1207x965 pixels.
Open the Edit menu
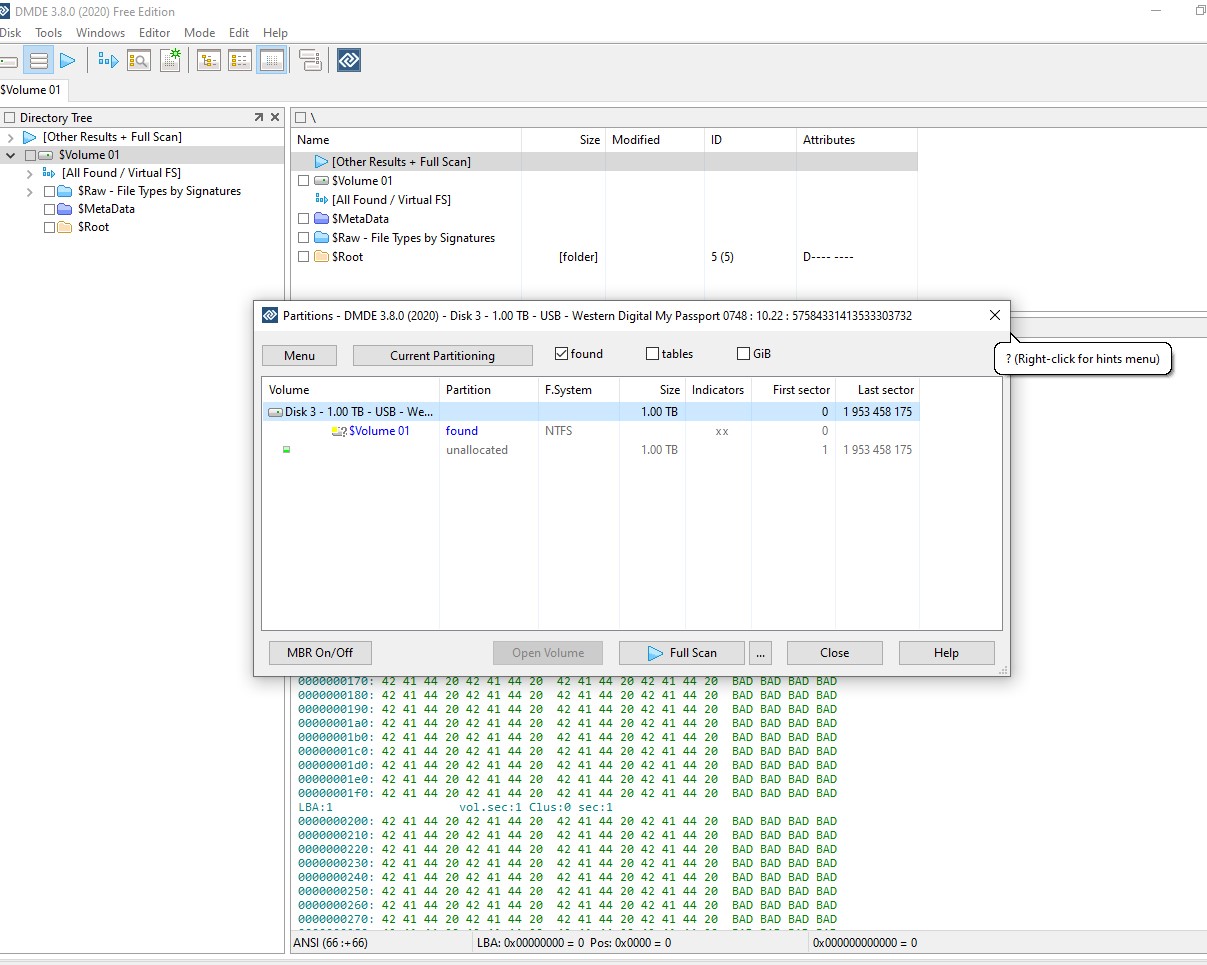[x=238, y=33]
